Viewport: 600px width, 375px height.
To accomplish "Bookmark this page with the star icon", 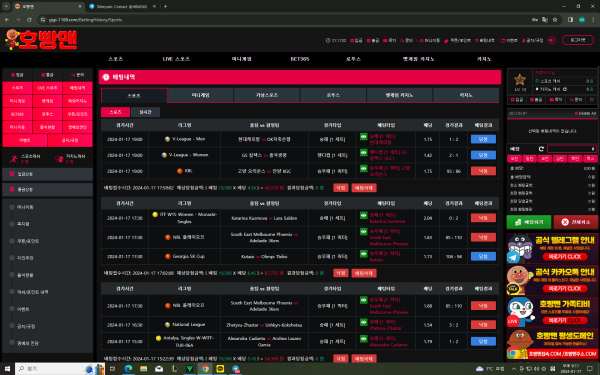I will point(555,20).
